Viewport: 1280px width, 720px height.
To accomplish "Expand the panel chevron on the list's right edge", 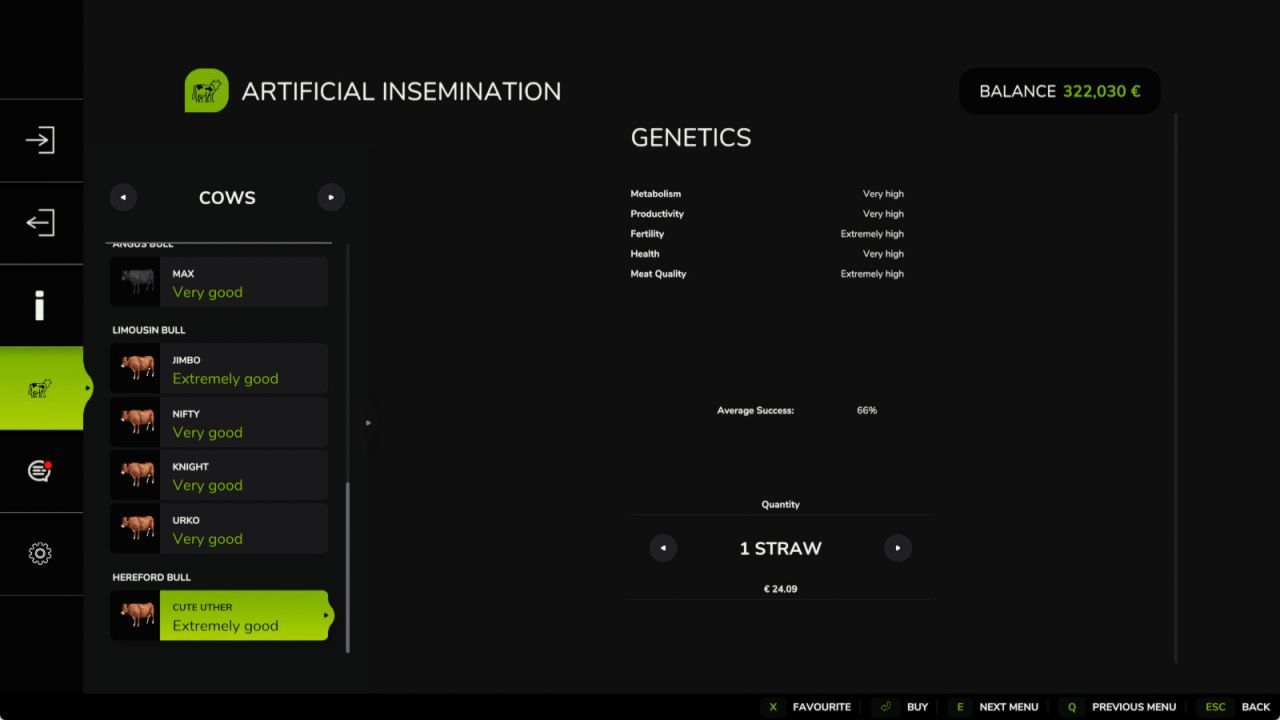I will click(369, 422).
